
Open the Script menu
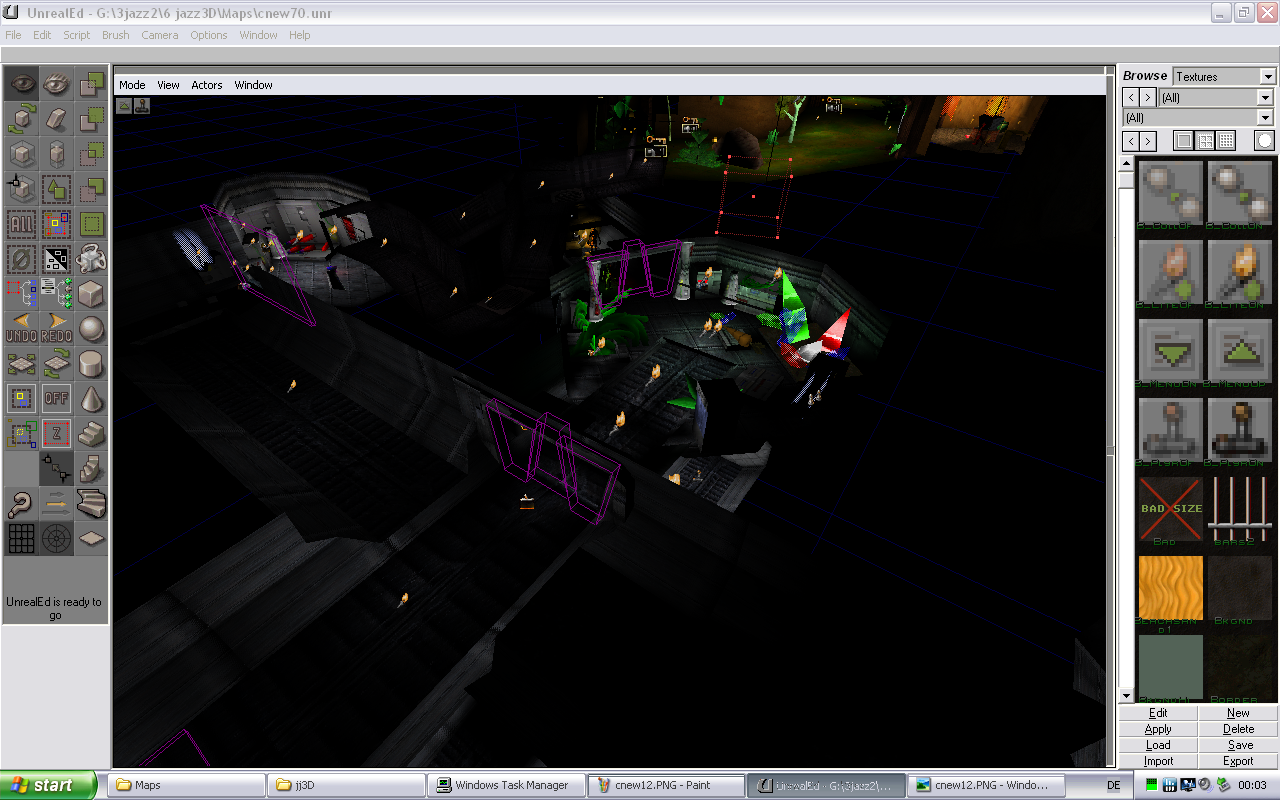[77, 35]
